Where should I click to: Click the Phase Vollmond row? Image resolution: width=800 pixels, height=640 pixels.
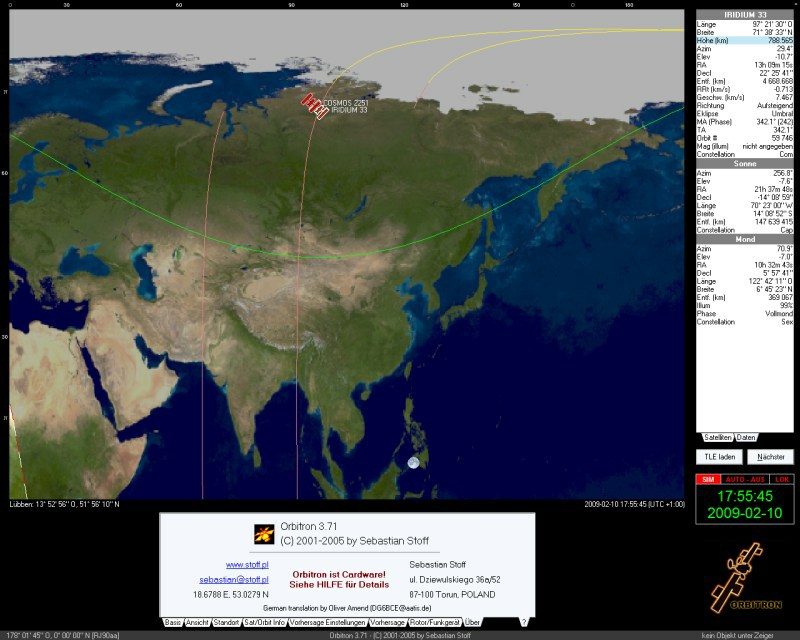745,314
